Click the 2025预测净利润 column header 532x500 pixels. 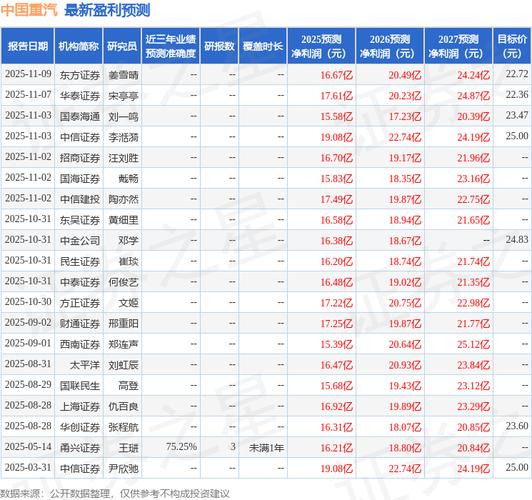click(x=321, y=46)
